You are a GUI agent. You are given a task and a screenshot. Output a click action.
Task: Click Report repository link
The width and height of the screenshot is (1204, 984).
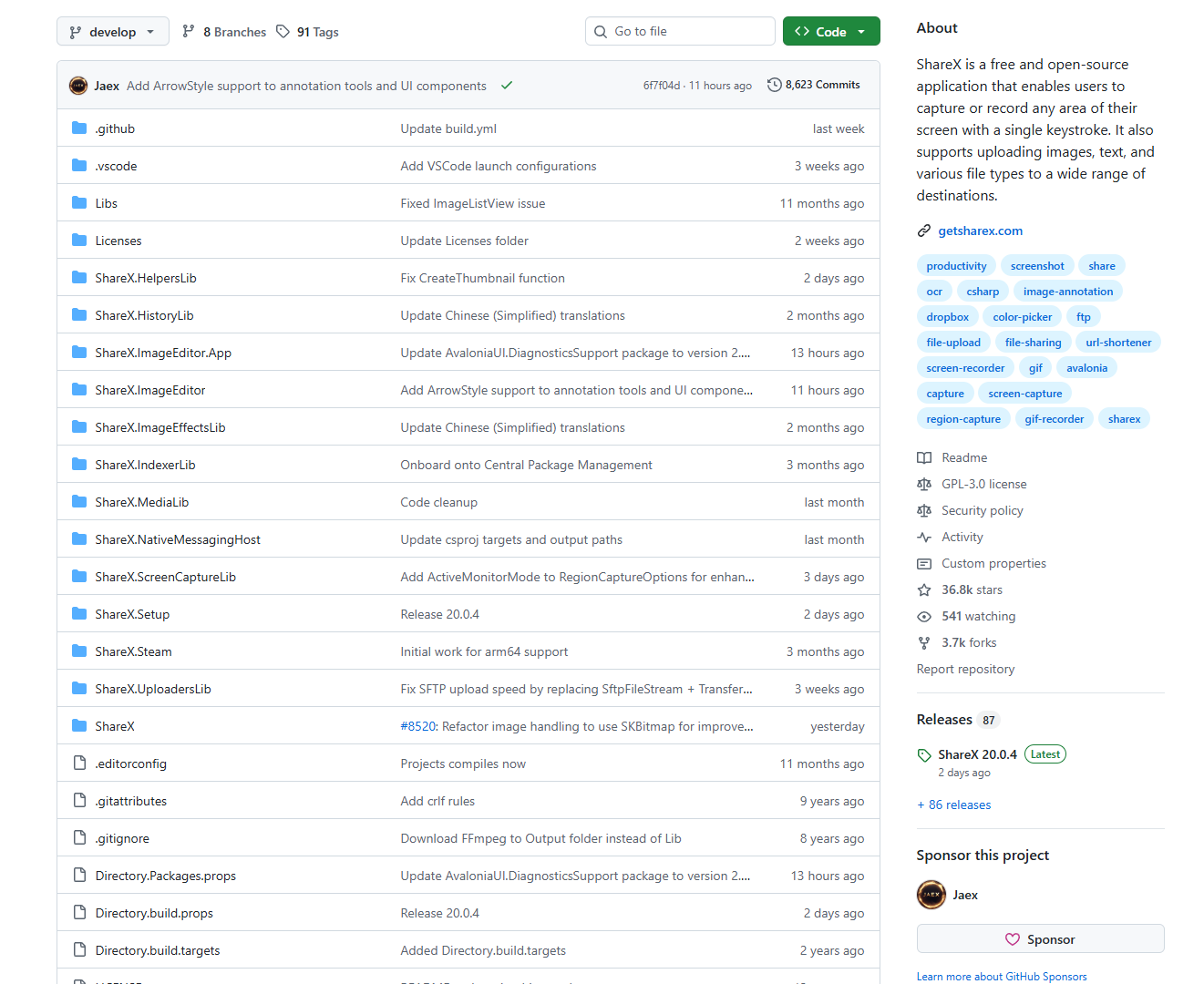[x=965, y=669]
